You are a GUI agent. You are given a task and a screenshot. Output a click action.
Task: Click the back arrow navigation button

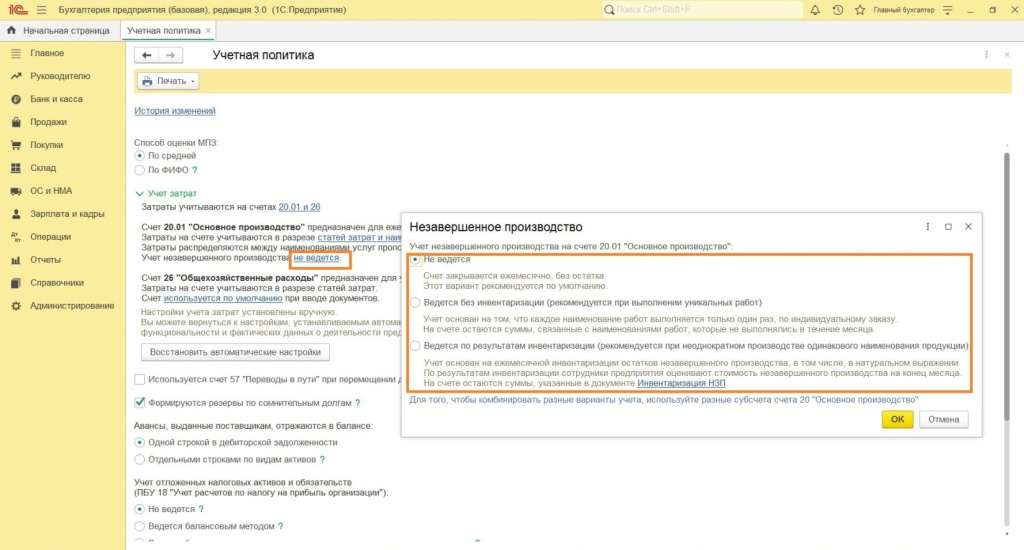coord(147,55)
